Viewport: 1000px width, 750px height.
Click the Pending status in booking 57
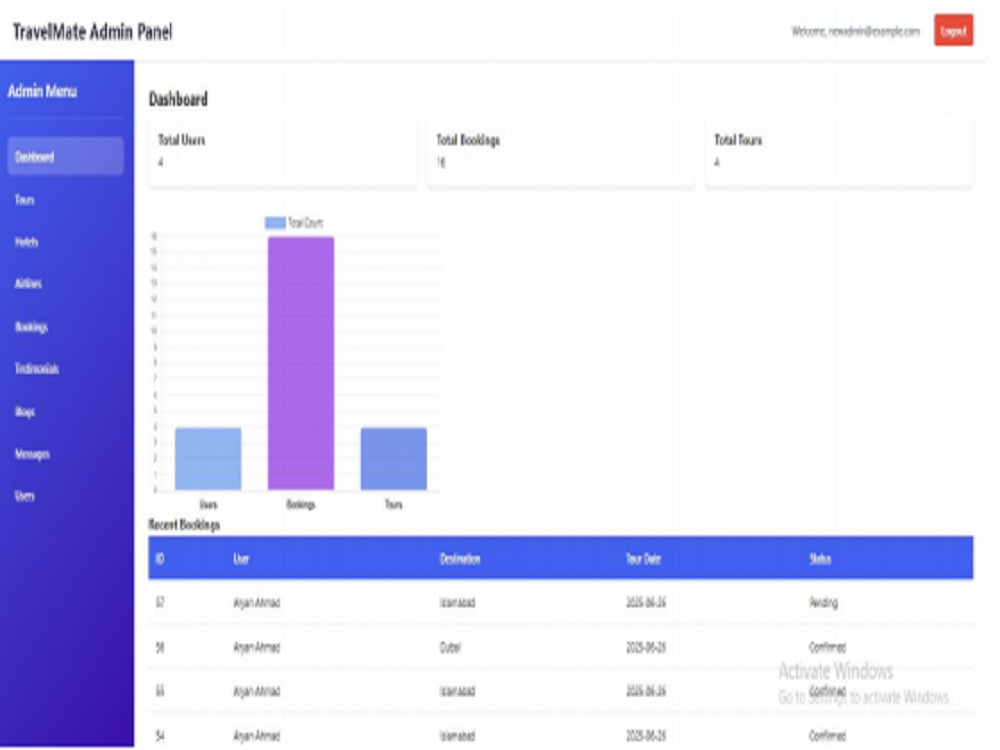[x=823, y=603]
